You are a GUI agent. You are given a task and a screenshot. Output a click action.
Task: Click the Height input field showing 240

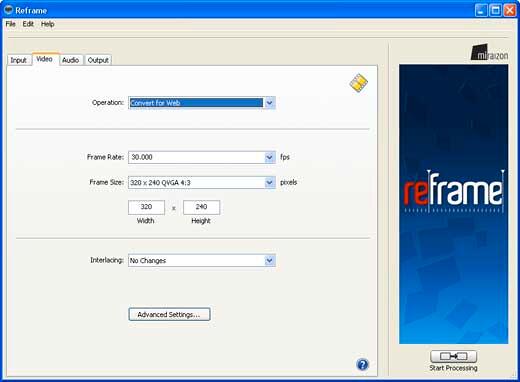[x=201, y=207]
